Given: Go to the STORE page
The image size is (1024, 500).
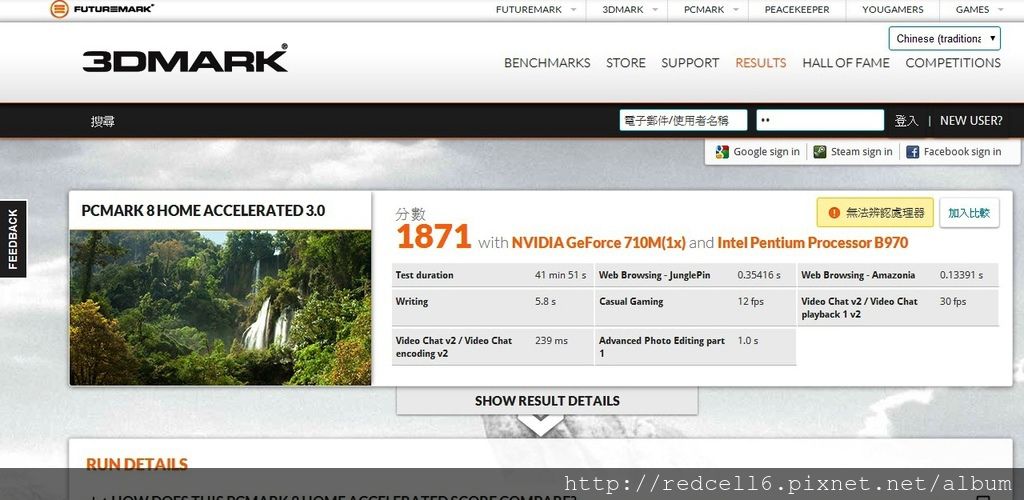Looking at the screenshot, I should point(626,63).
